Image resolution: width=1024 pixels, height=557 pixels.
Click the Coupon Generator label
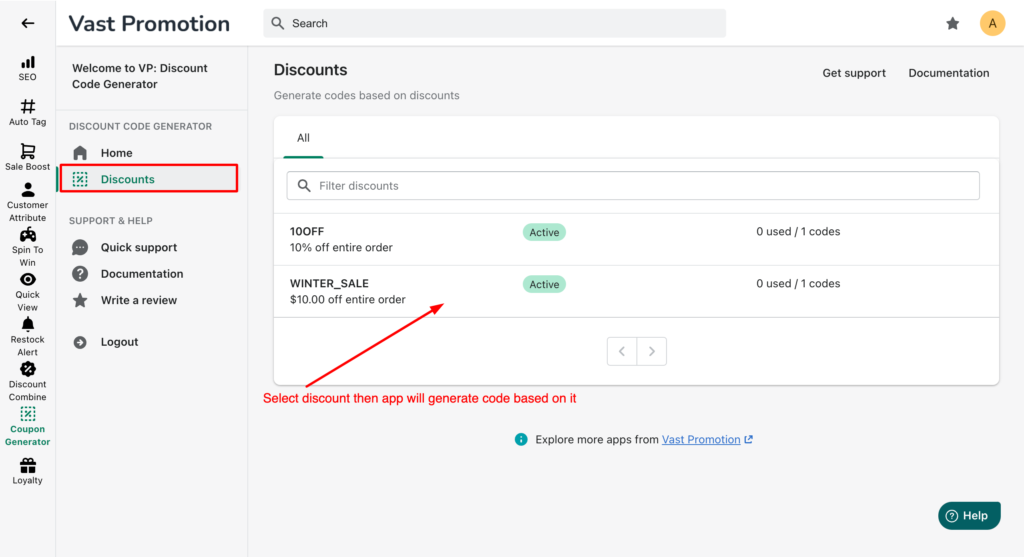27,436
